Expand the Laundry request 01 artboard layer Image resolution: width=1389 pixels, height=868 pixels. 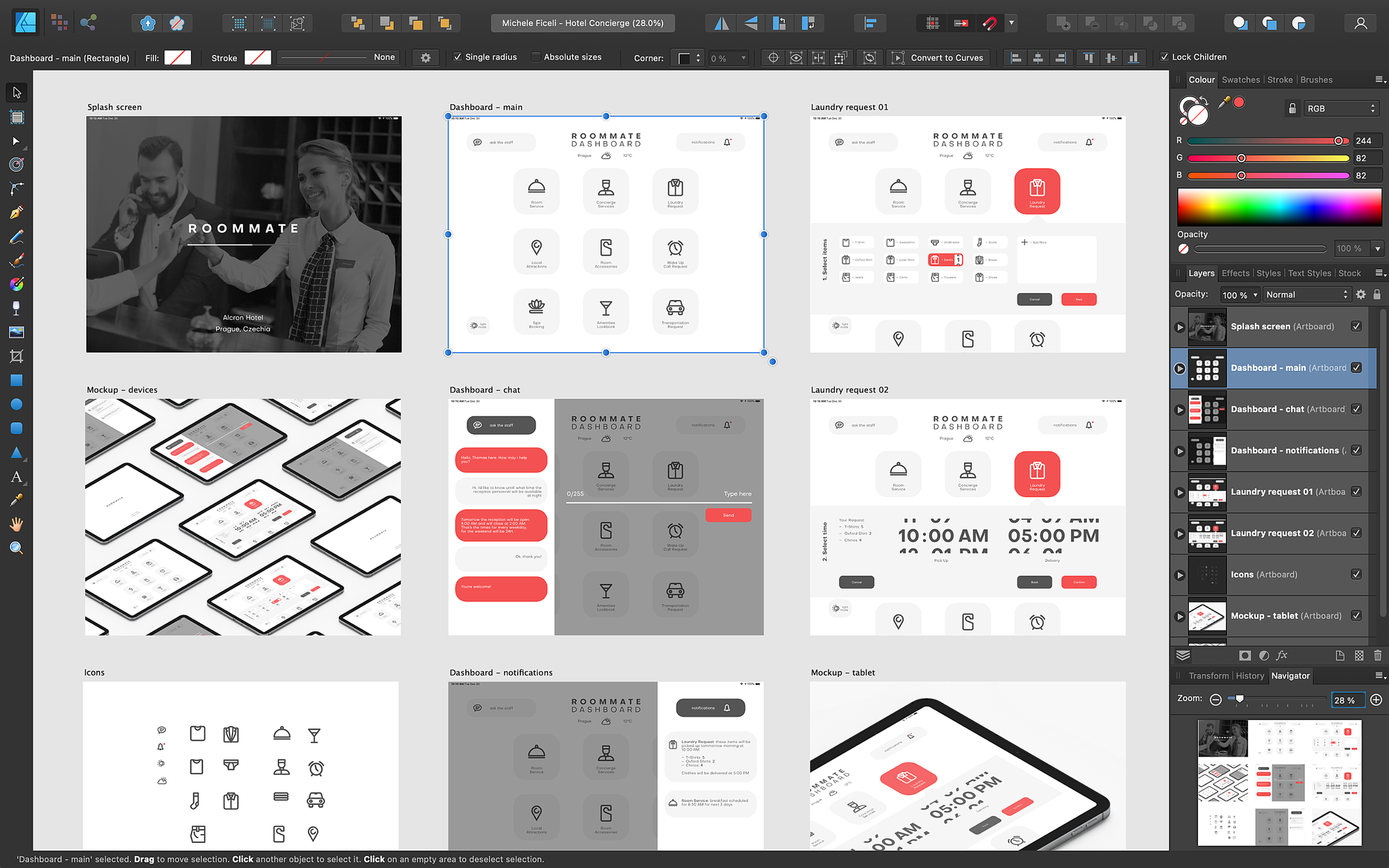click(x=1179, y=492)
